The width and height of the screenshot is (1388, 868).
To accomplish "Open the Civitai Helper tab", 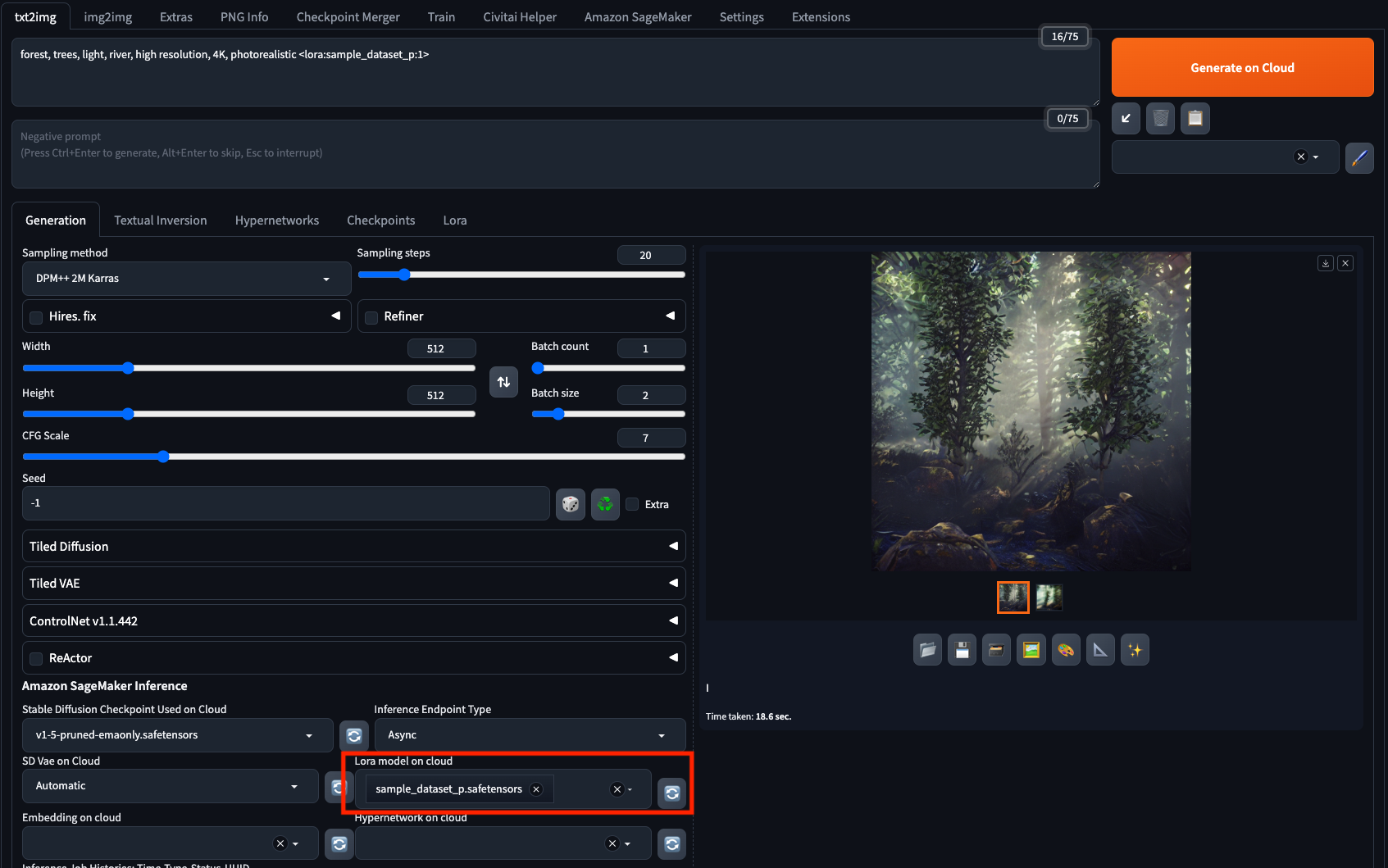I will click(x=520, y=16).
